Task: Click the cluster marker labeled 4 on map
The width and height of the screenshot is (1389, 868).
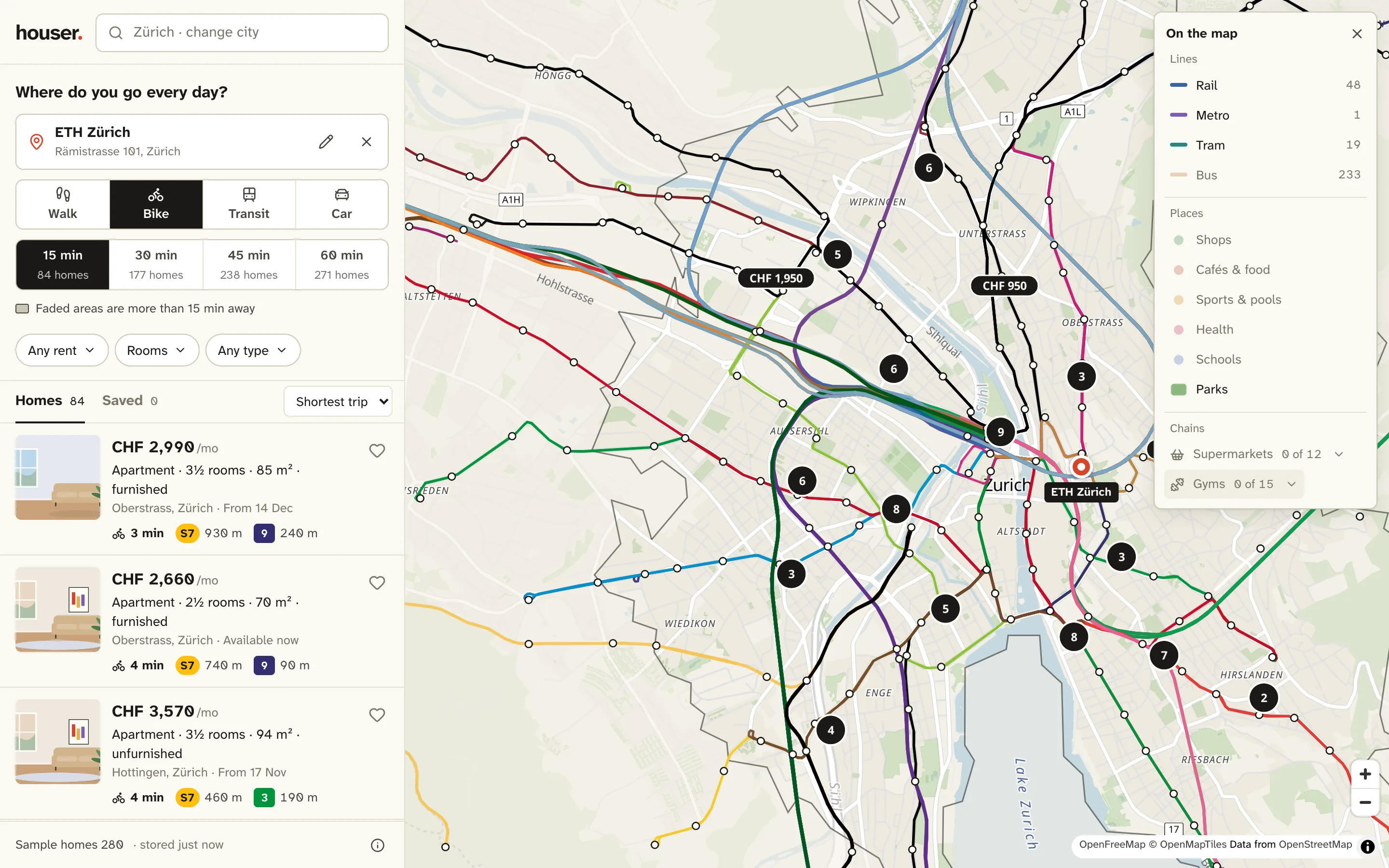Action: (831, 730)
